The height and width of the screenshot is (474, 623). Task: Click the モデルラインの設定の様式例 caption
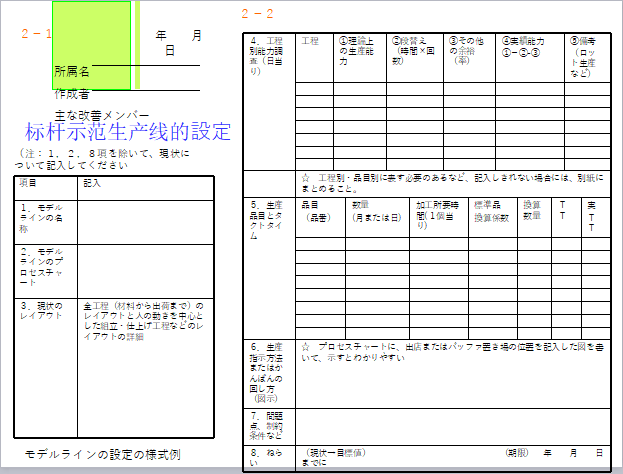pos(103,454)
